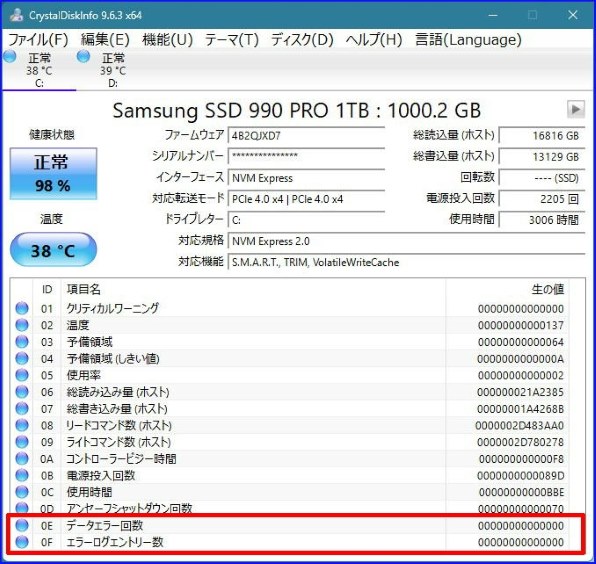
Task: Click status orb for ID 02 温度 row
Action: coord(22,325)
